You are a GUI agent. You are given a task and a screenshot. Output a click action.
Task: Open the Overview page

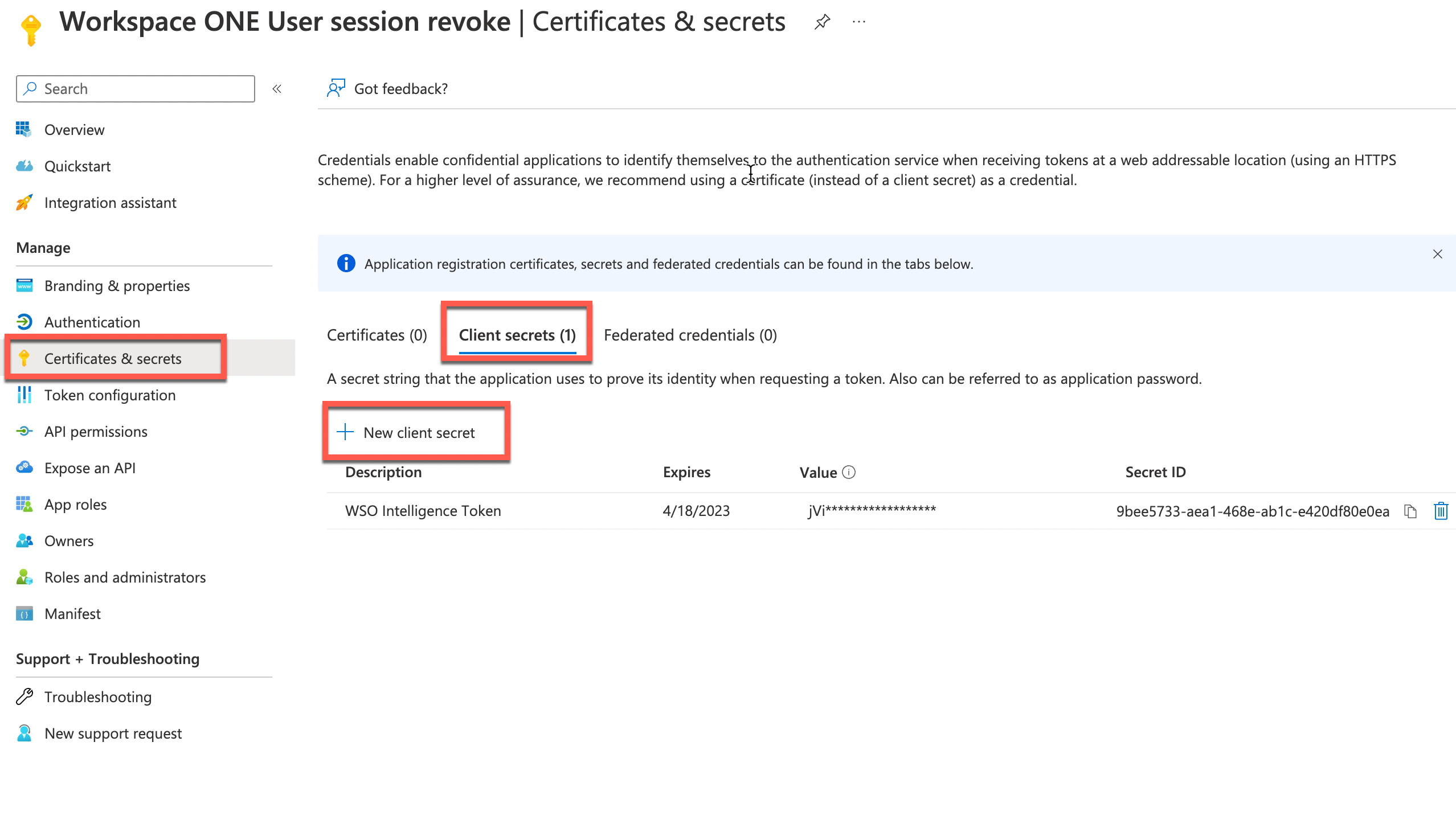point(74,130)
